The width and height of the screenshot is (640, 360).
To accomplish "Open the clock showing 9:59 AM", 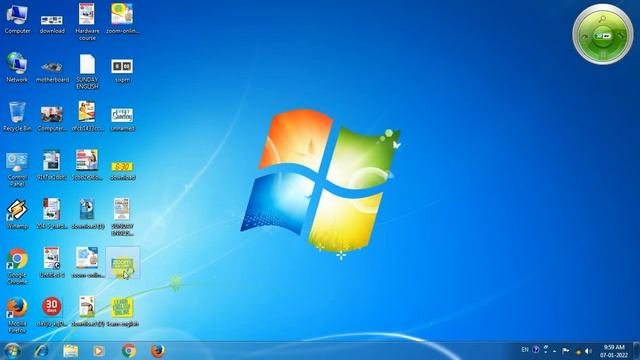I will tap(613, 351).
